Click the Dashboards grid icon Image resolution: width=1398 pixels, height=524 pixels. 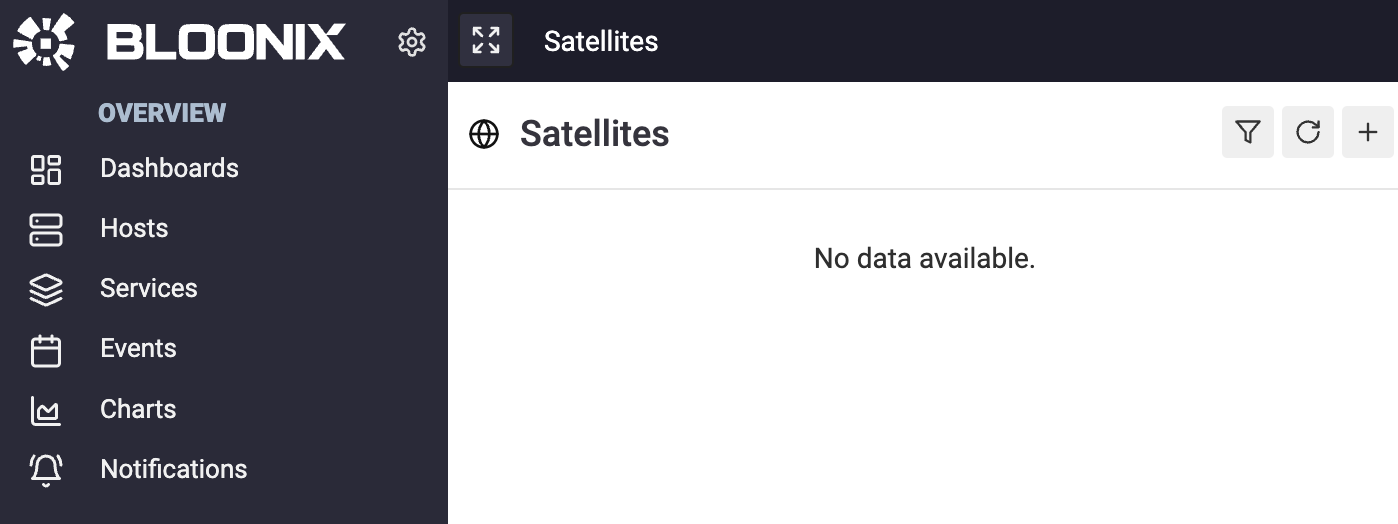tap(46, 169)
